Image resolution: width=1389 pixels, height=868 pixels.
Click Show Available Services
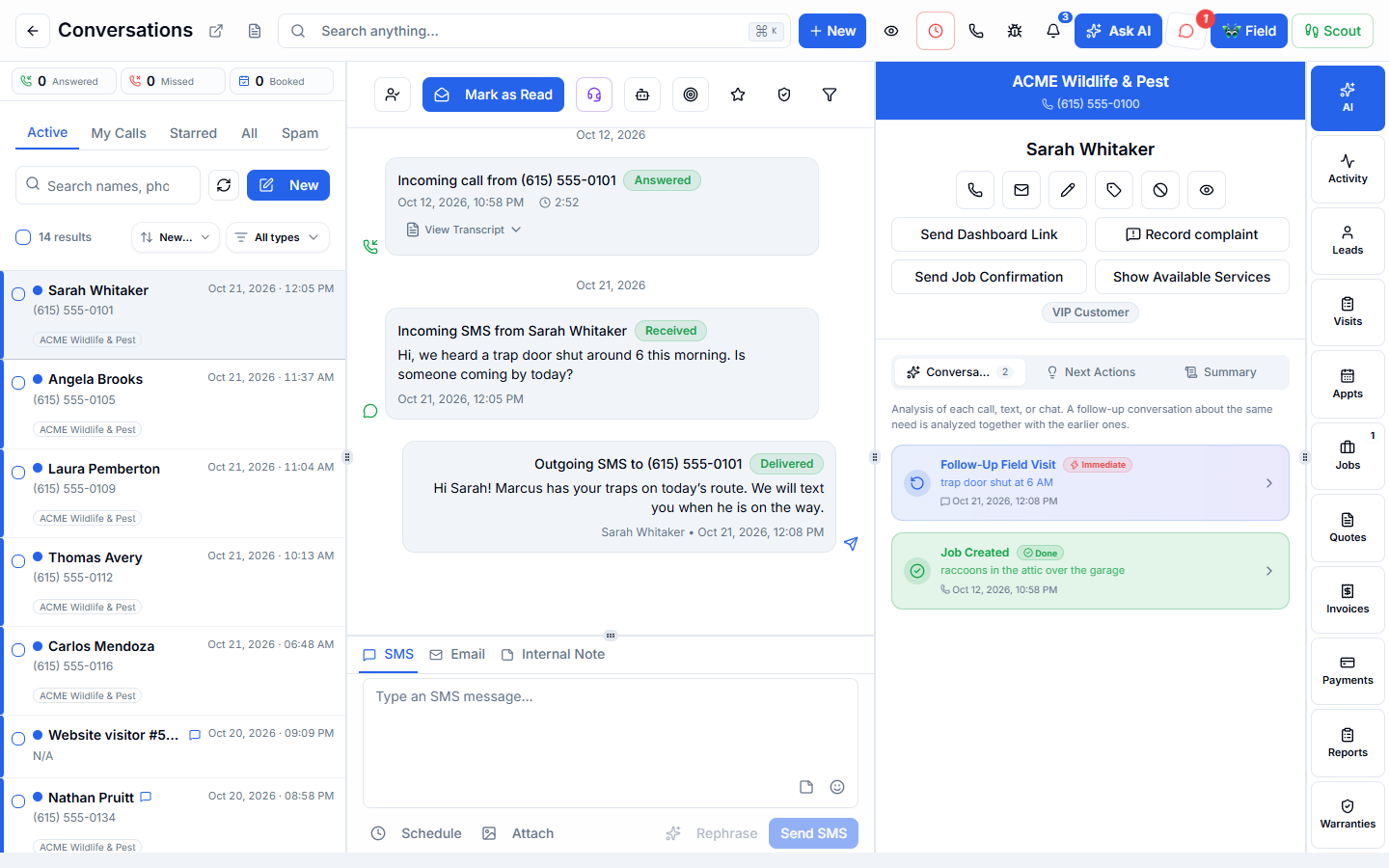[1192, 277]
